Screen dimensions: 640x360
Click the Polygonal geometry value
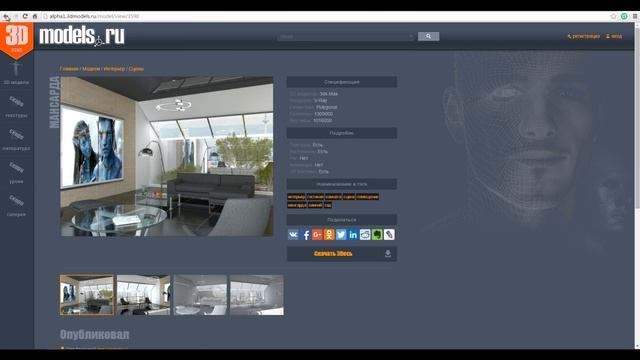coord(327,107)
